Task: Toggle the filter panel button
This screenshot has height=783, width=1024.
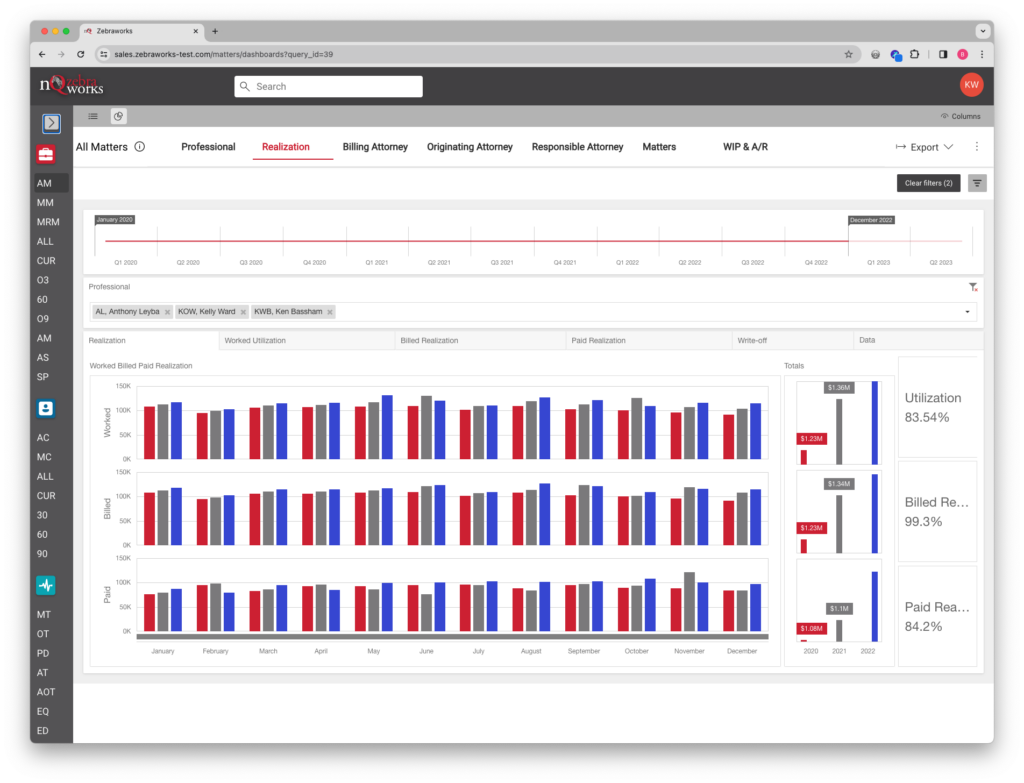Action: [x=977, y=183]
